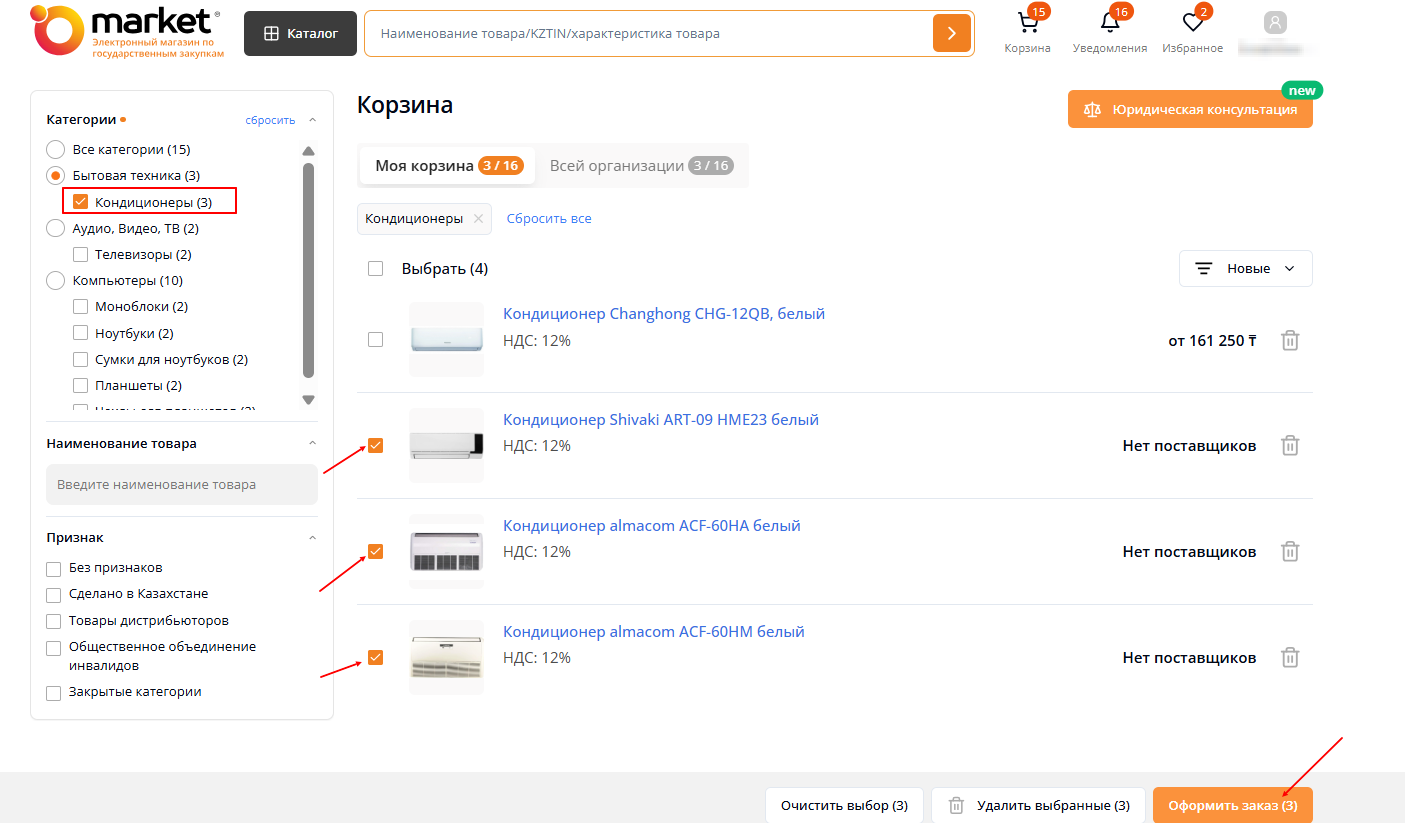
Task: Delete Changhong CHG-12QB with trash icon
Action: point(1291,340)
